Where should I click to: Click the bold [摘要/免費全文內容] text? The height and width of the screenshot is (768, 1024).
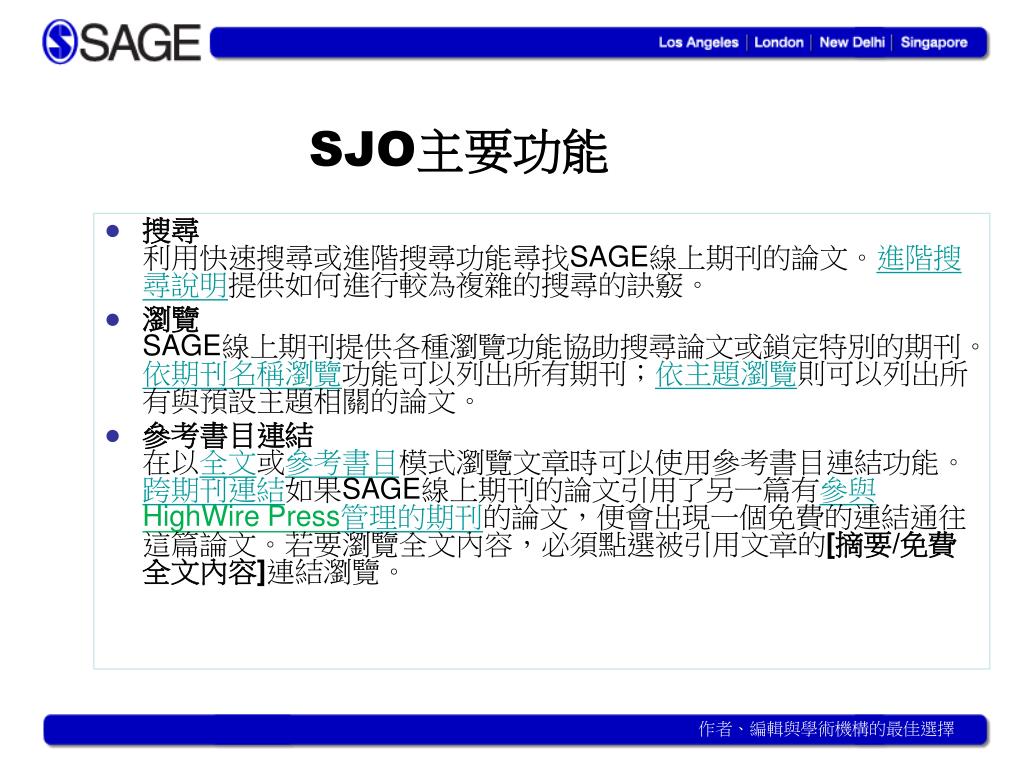pos(891,544)
